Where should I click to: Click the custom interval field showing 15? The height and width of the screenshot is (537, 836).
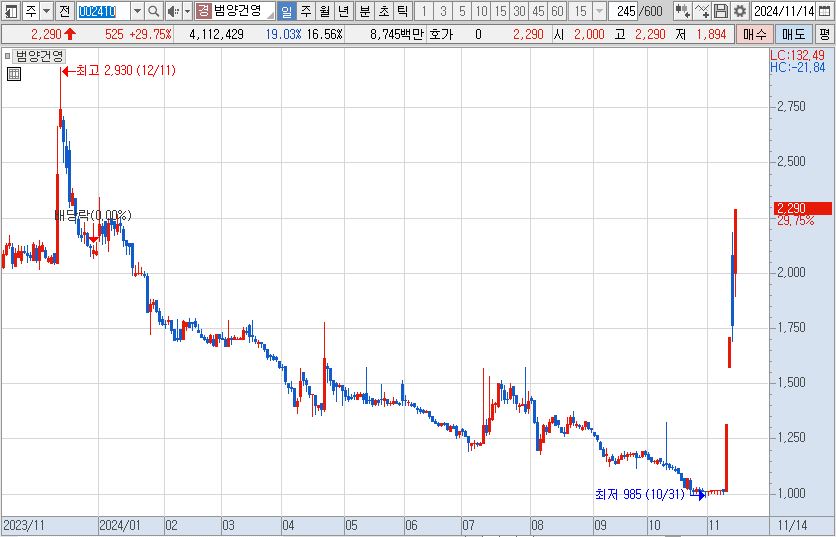tap(581, 11)
